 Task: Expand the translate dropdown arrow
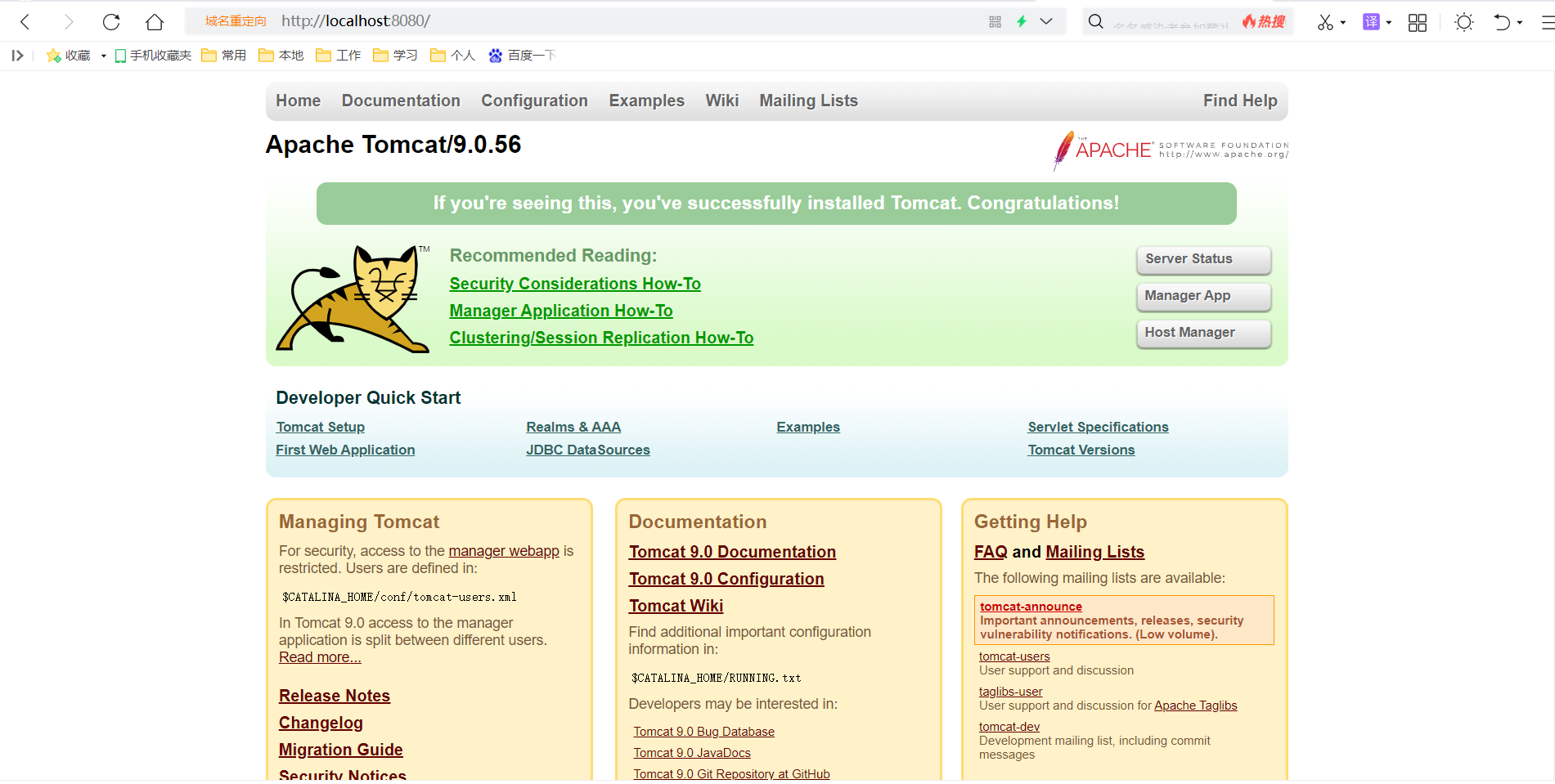(x=1389, y=23)
